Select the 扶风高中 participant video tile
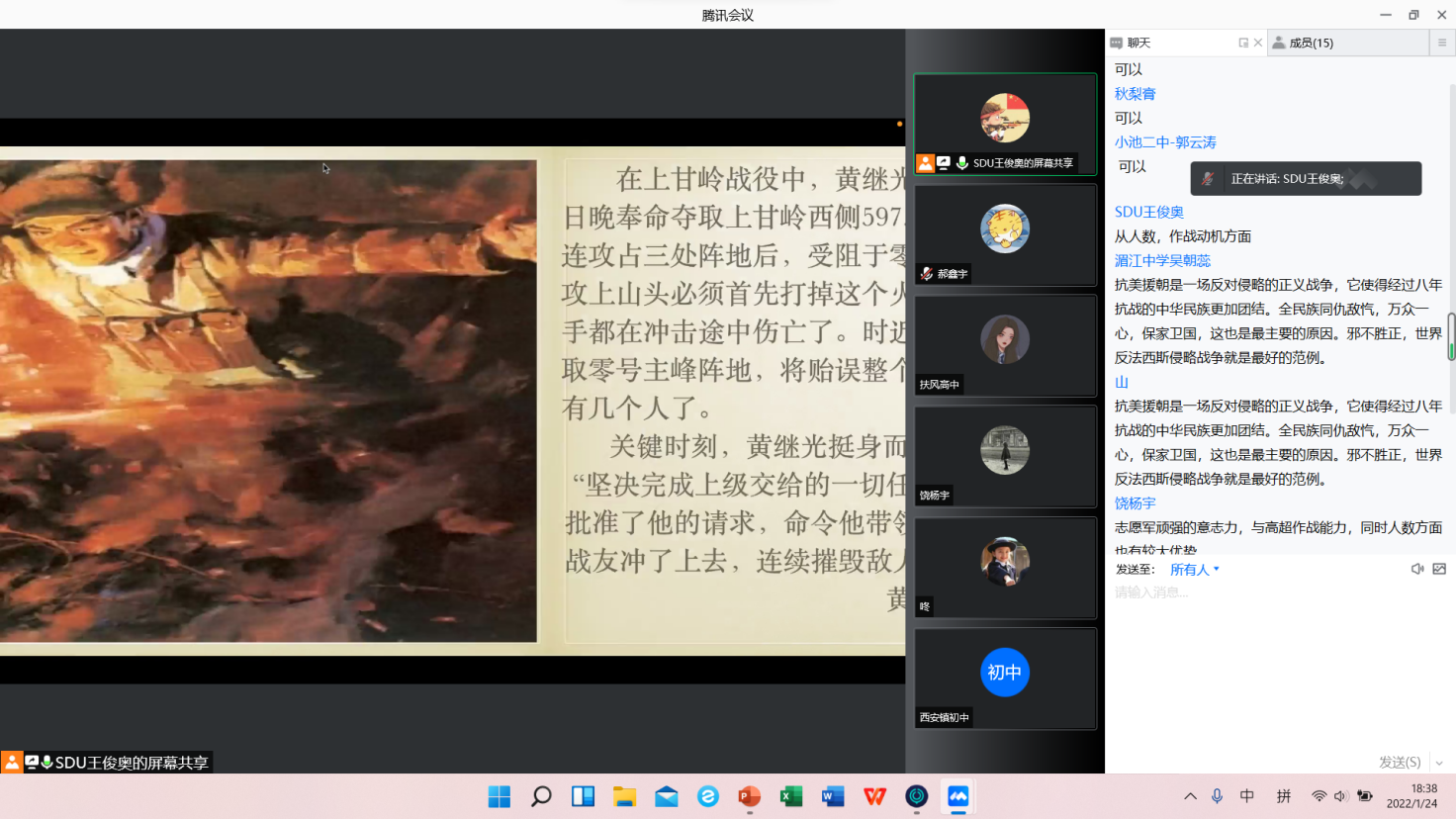The height and width of the screenshot is (819, 1456). tap(1005, 346)
